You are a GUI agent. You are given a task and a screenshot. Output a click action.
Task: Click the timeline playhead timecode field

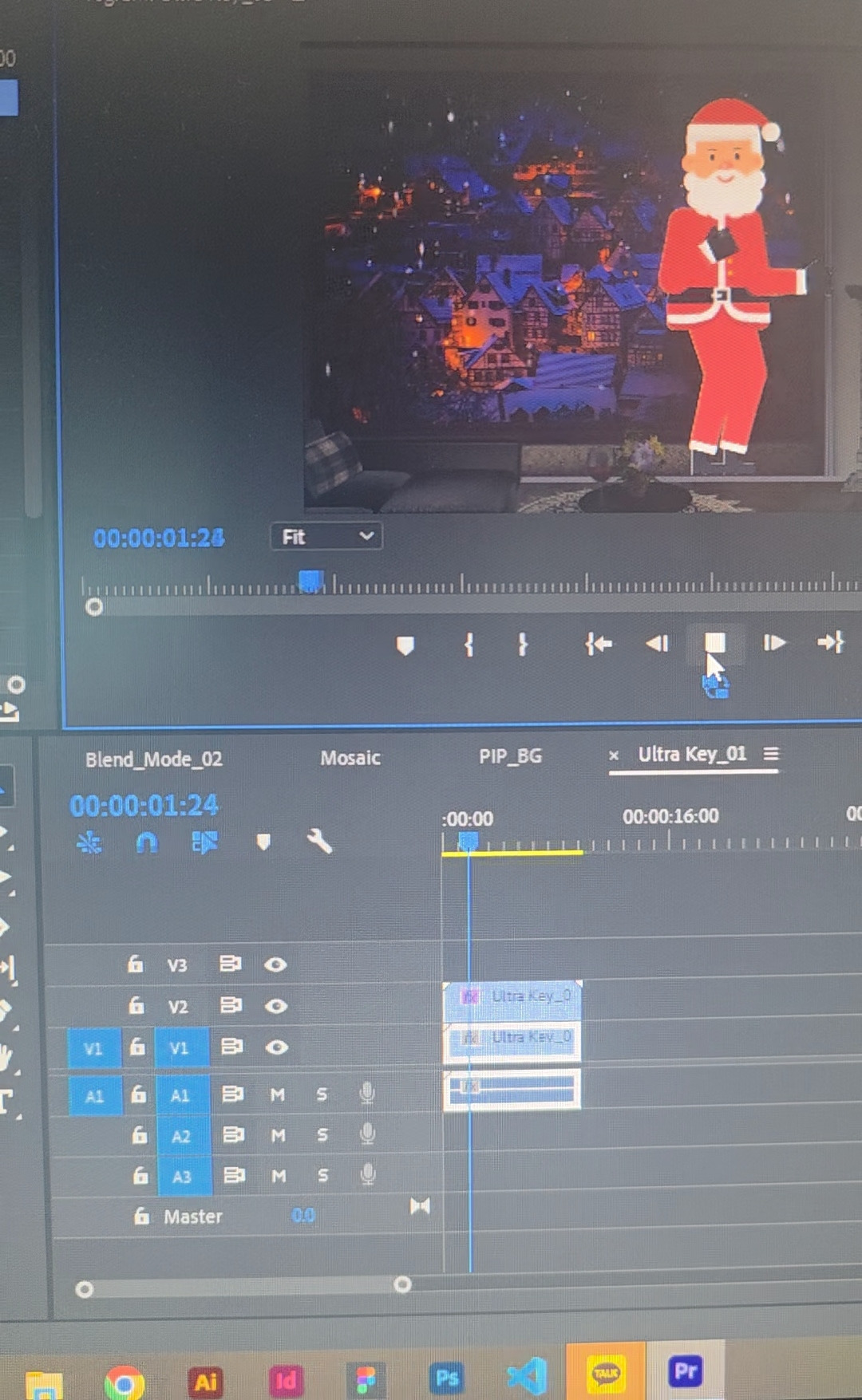(x=144, y=806)
